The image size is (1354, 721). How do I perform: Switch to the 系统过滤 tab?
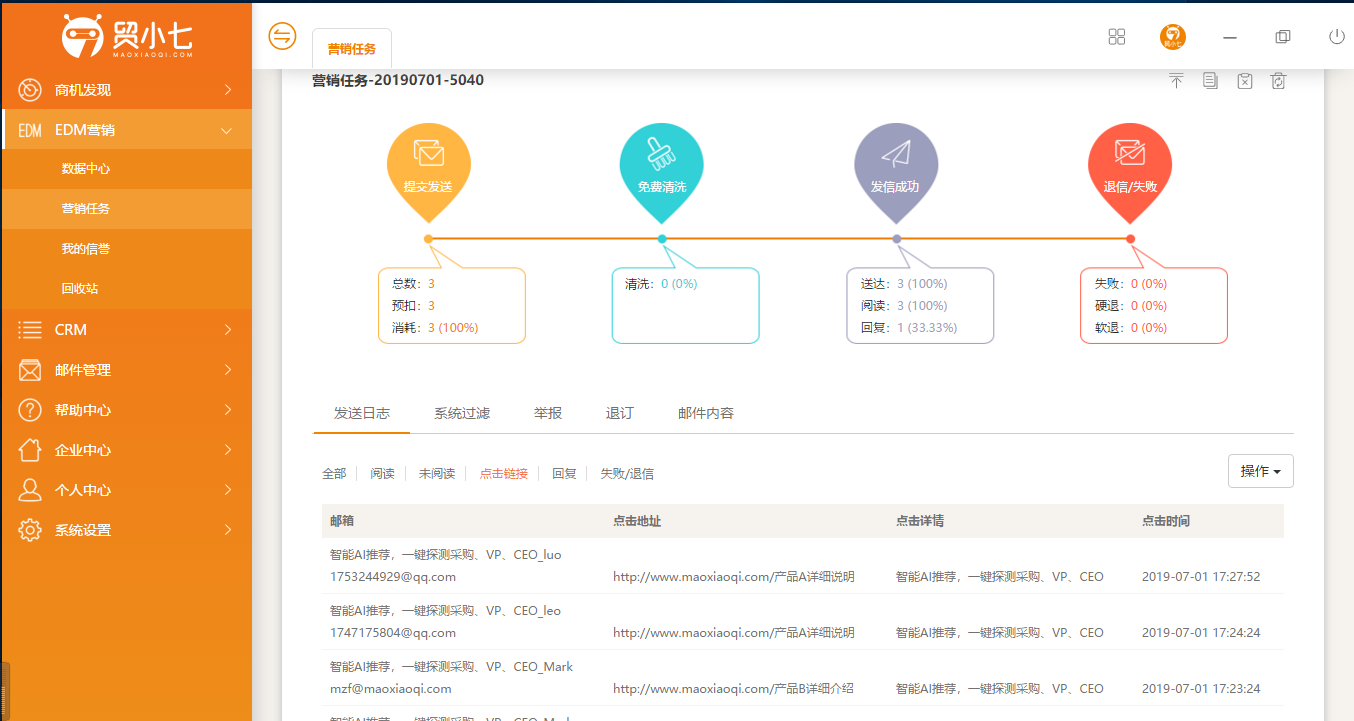coord(462,413)
